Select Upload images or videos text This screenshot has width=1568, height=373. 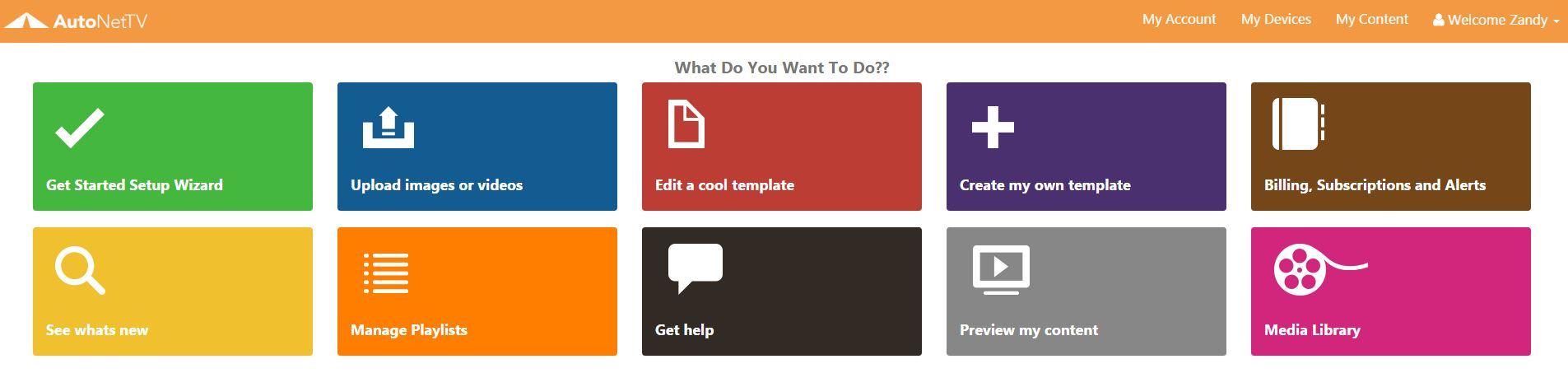pos(436,185)
